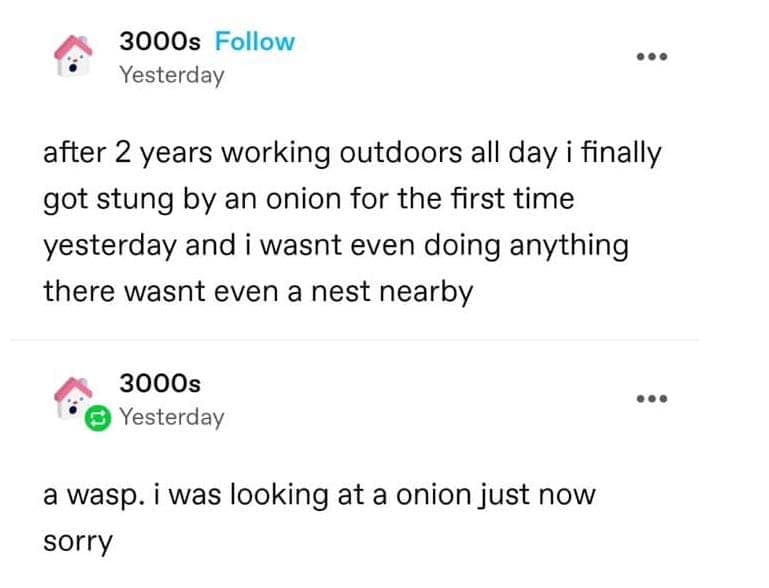Click the line starting "got stung by an onion"
This screenshot has width=769, height=588.
pos(308,199)
